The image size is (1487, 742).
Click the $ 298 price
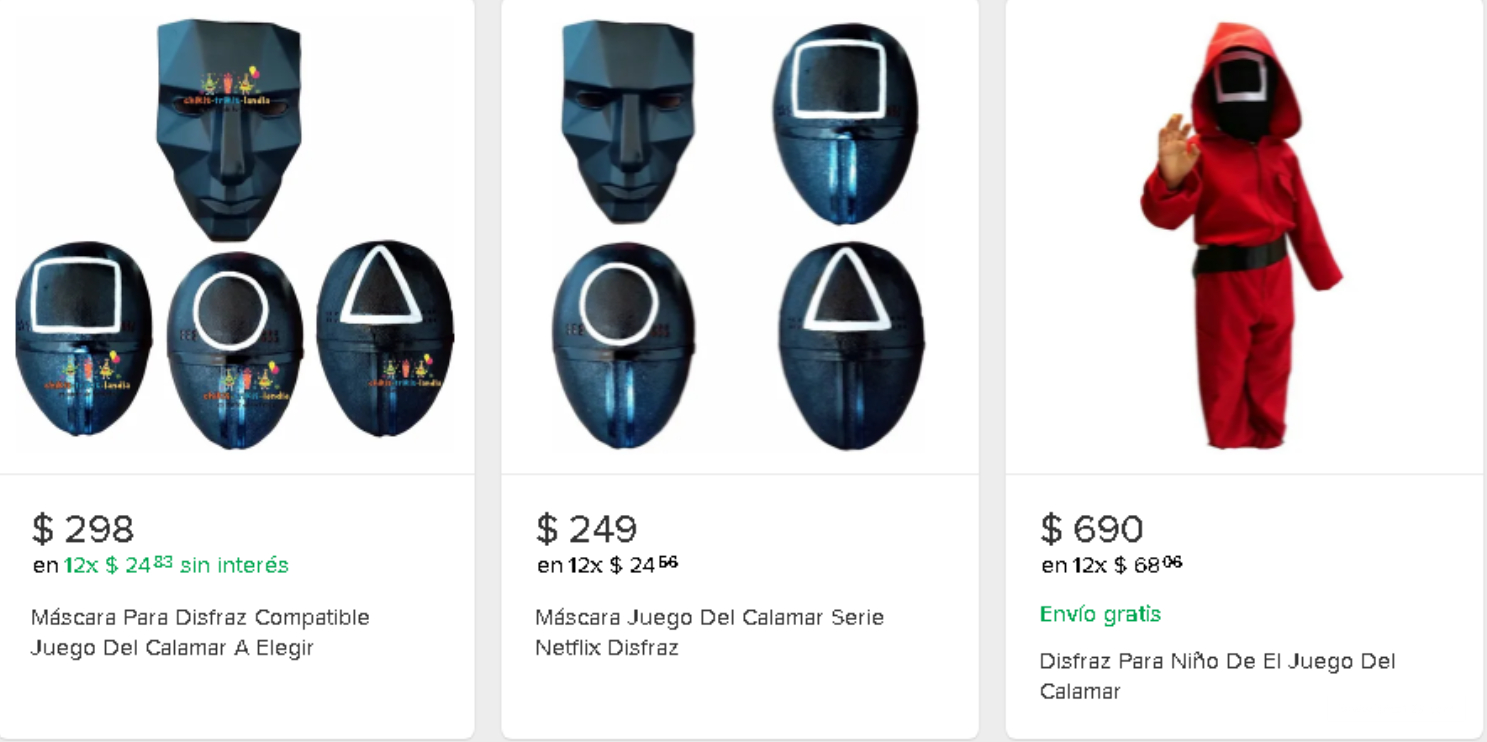coord(82,528)
